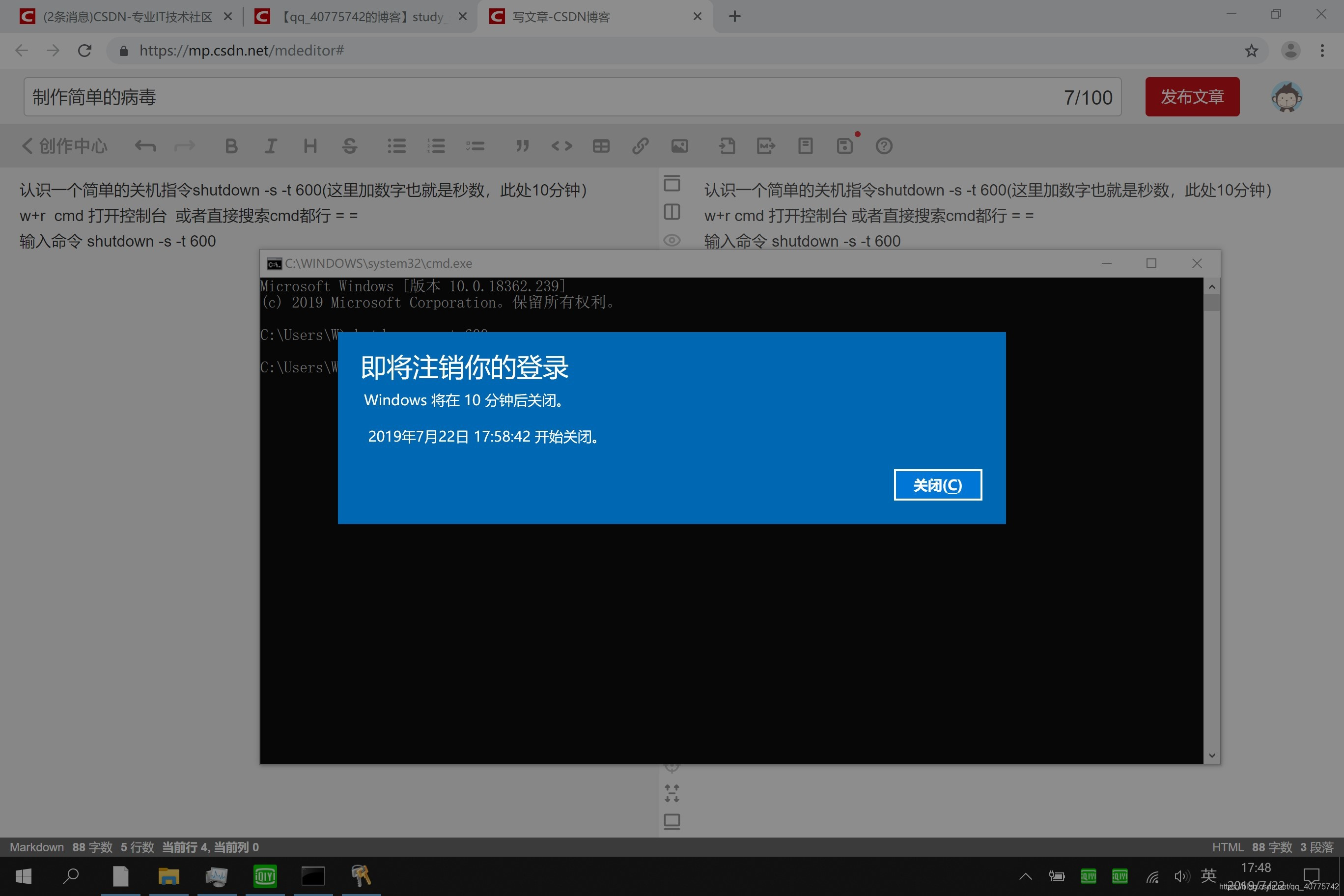Click the 关闭(C) button in shutdown dialog

[x=938, y=485]
